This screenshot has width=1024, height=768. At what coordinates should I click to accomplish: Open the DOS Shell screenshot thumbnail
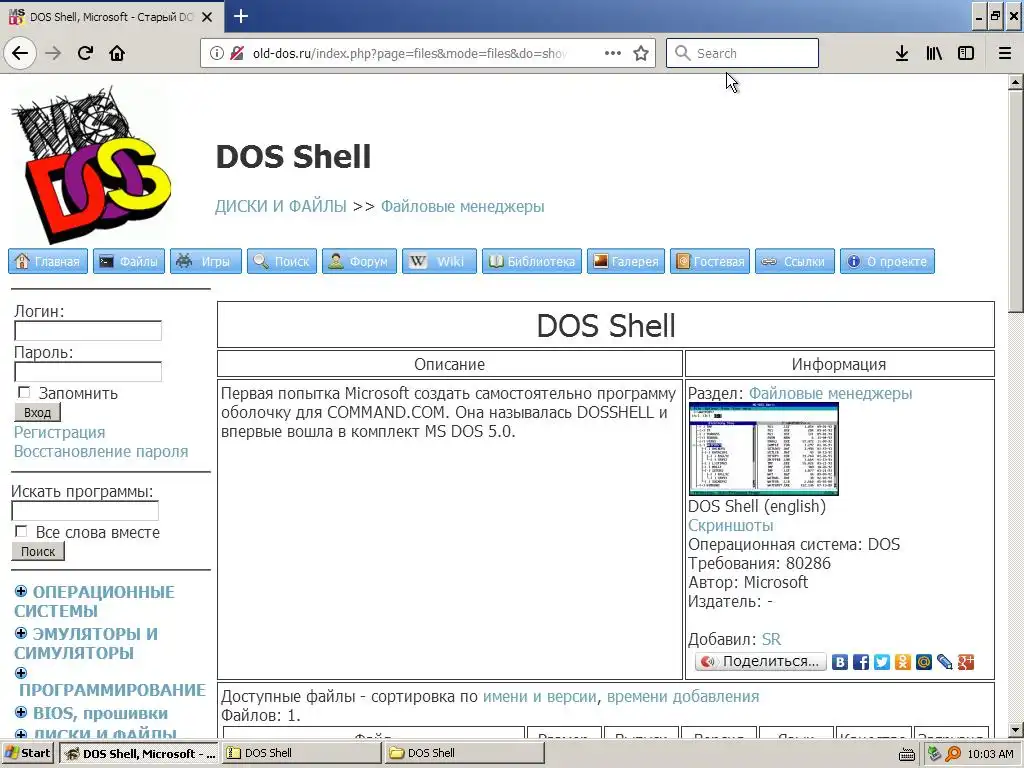[x=764, y=449]
